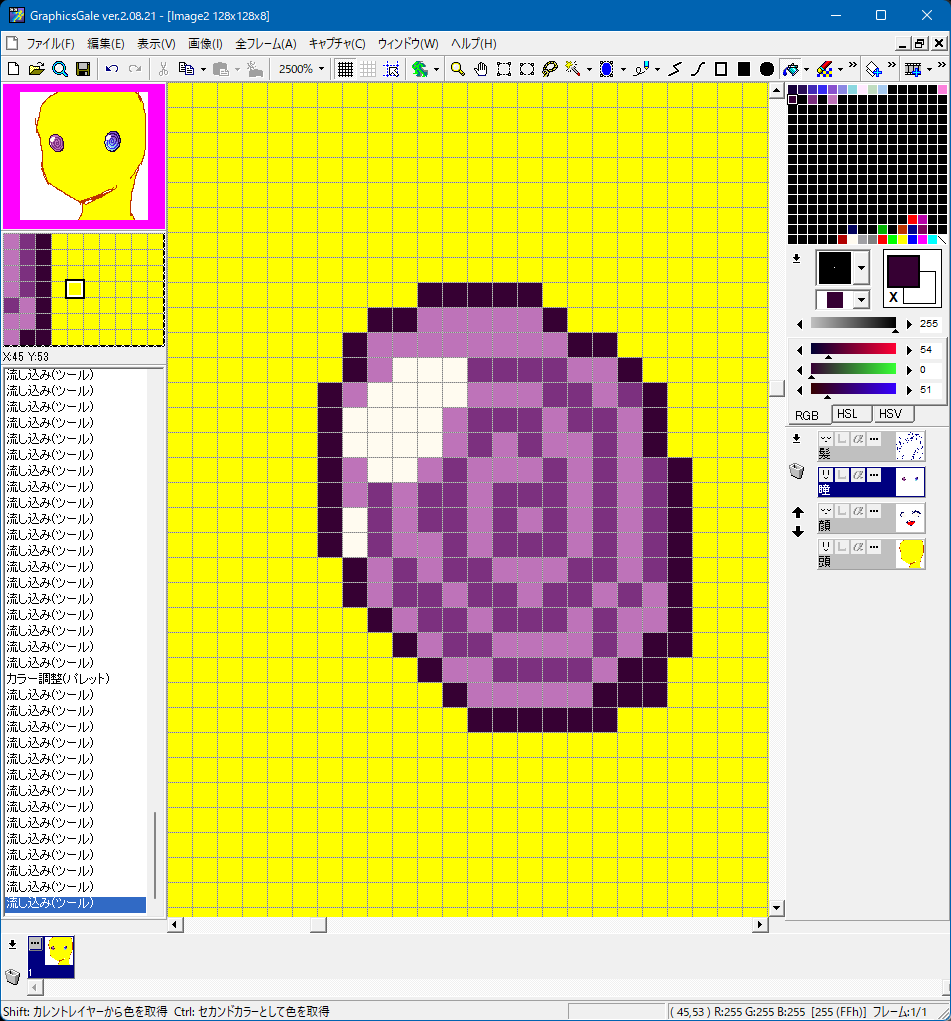Toggle visibility of the 瞳 layer
Screen dimensions: 951x1021
point(825,475)
